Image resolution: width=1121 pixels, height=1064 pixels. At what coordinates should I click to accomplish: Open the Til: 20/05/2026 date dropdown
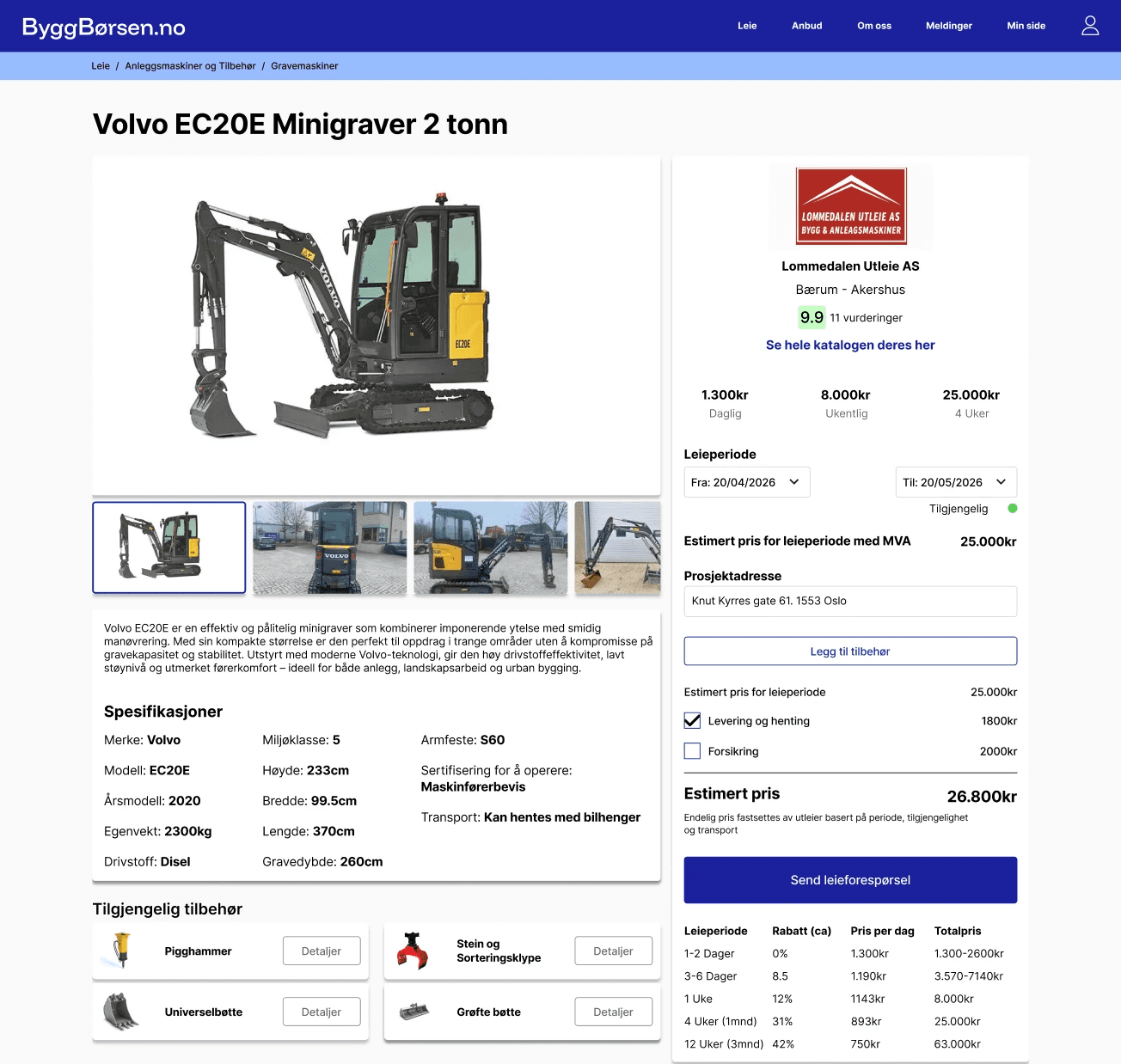point(956,482)
